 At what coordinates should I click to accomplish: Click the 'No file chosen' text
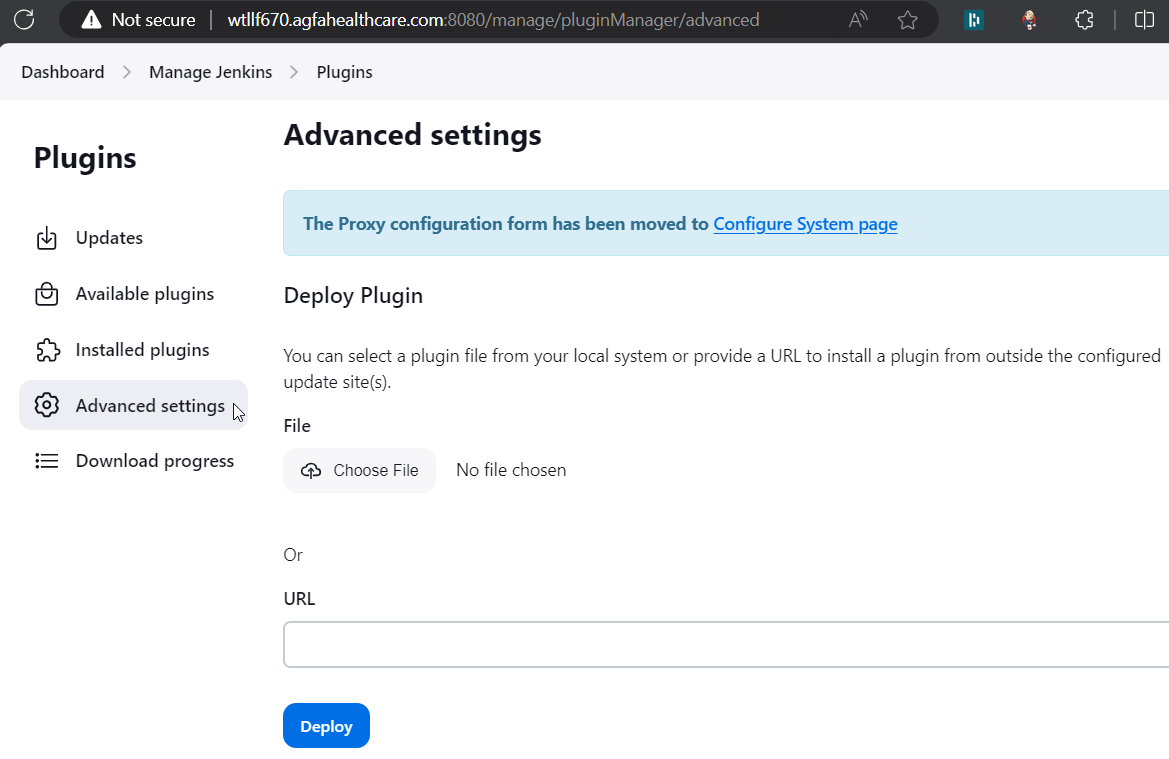pyautogui.click(x=511, y=470)
